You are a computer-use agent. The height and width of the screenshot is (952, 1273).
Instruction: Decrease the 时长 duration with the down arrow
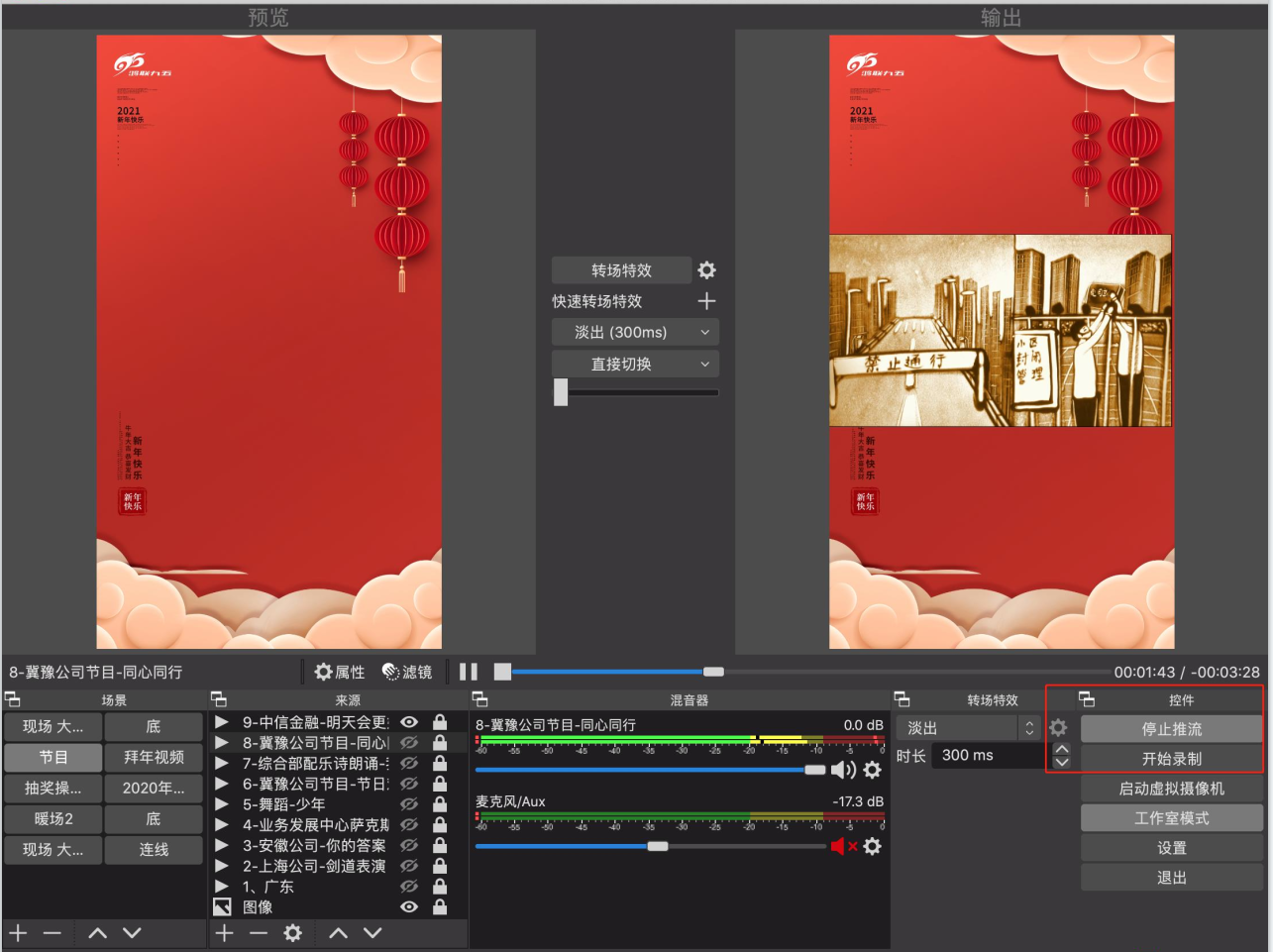1062,762
